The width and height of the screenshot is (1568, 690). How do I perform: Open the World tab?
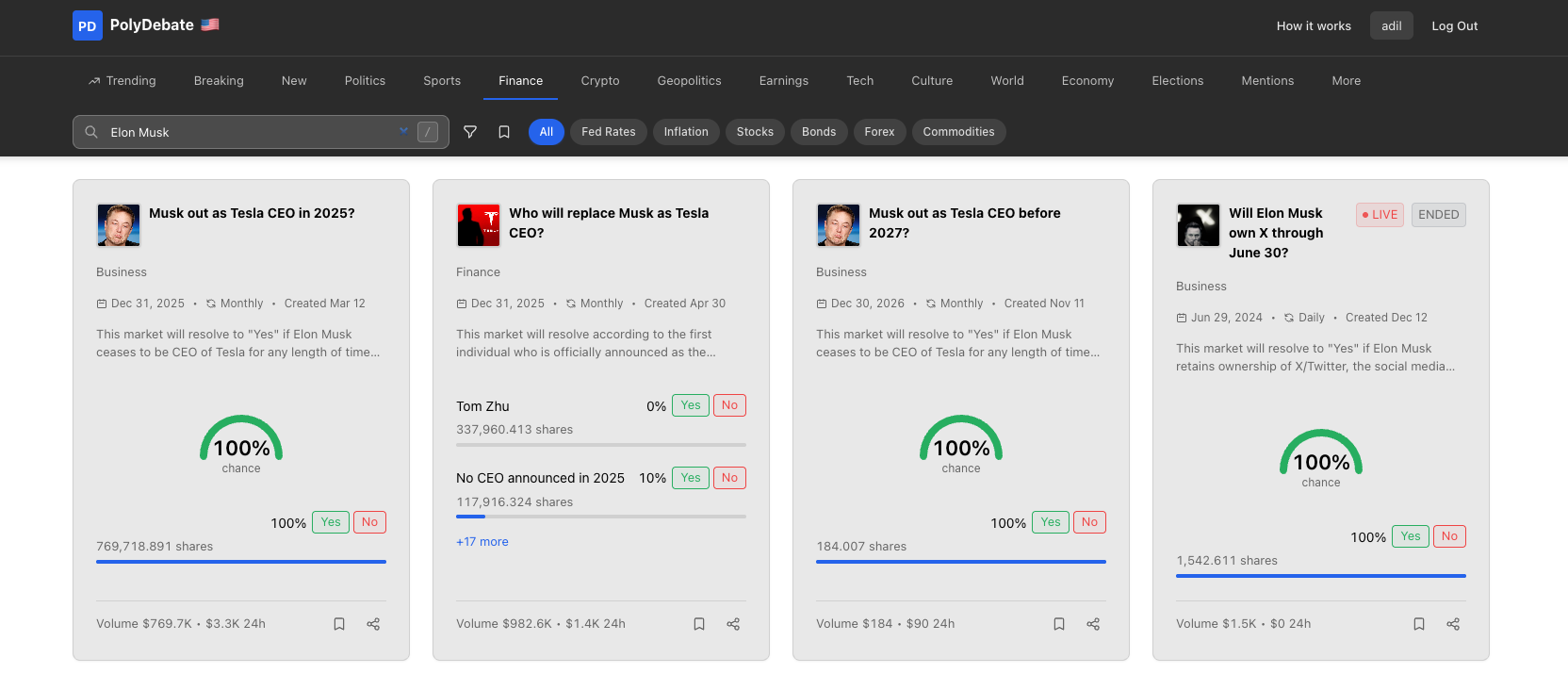pos(1007,81)
